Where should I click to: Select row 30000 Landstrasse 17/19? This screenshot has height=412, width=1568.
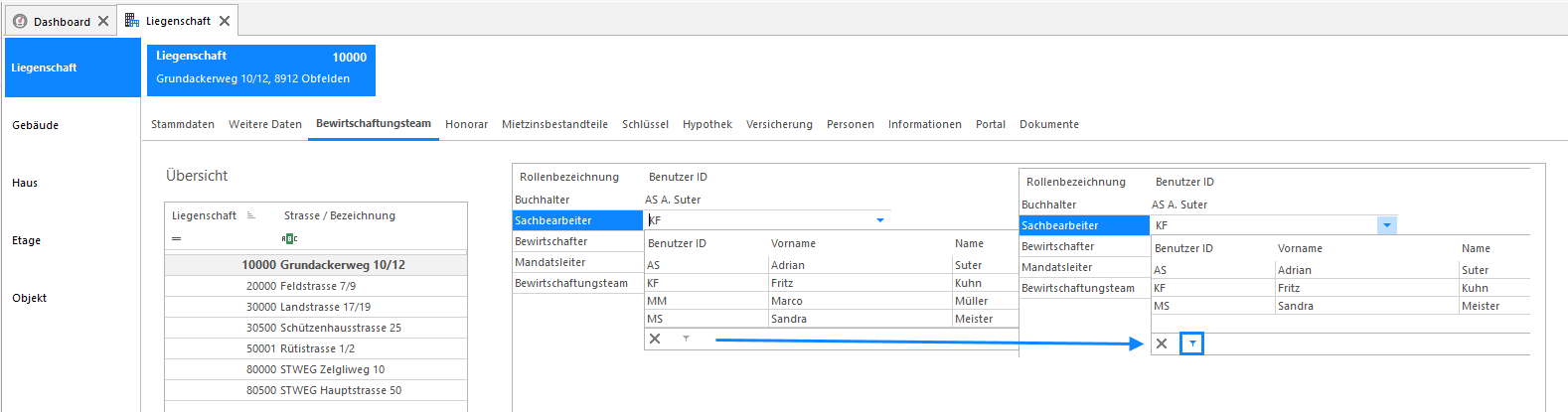tap(316, 307)
